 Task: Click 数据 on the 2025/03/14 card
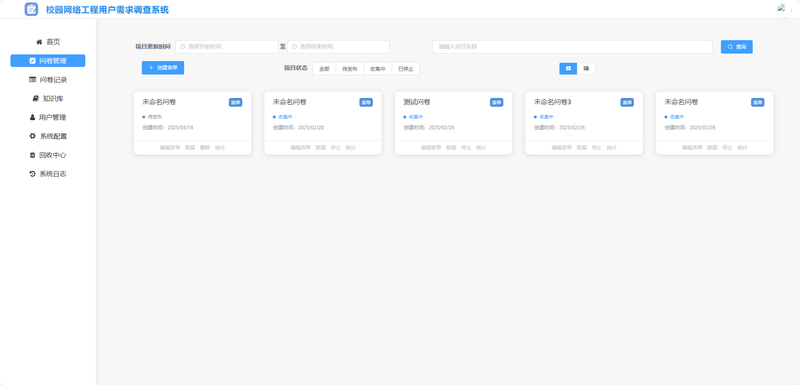pos(190,148)
